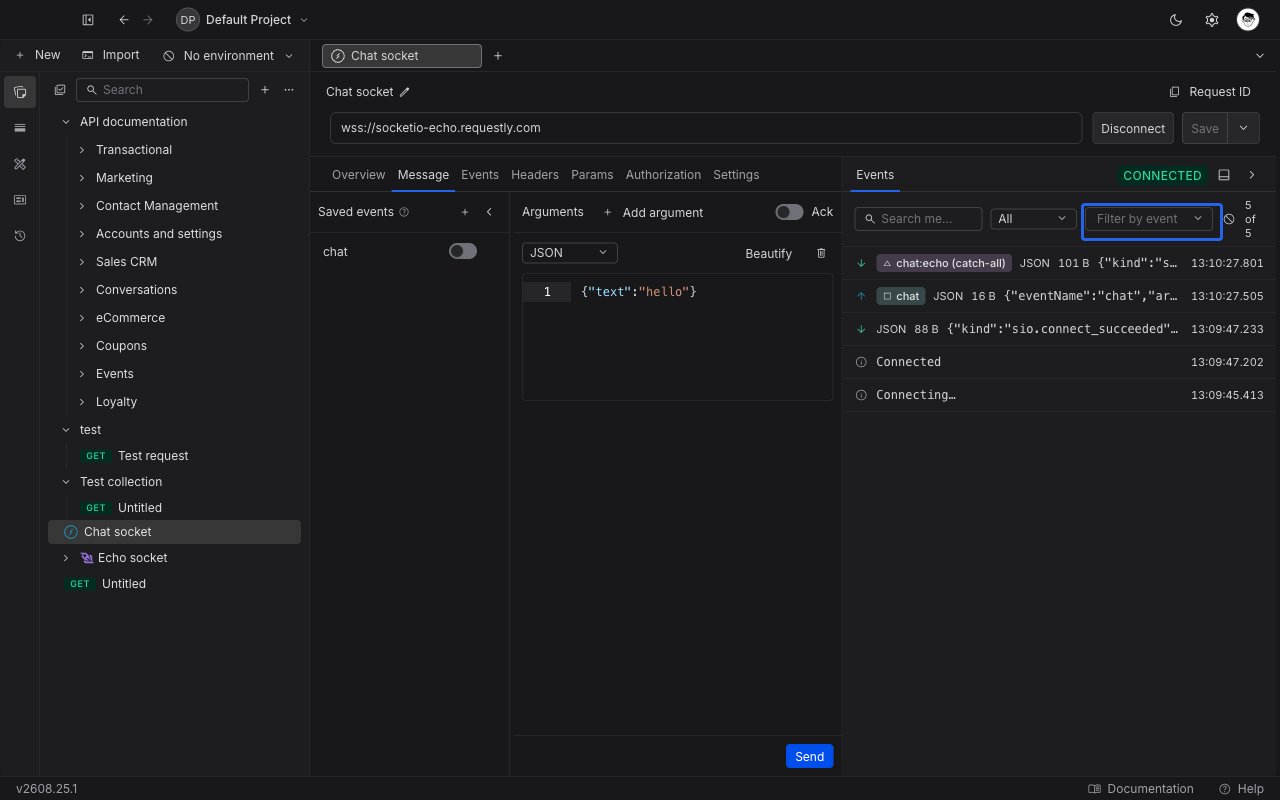
Task: Go forward with the right arrow
Action: 148,20
